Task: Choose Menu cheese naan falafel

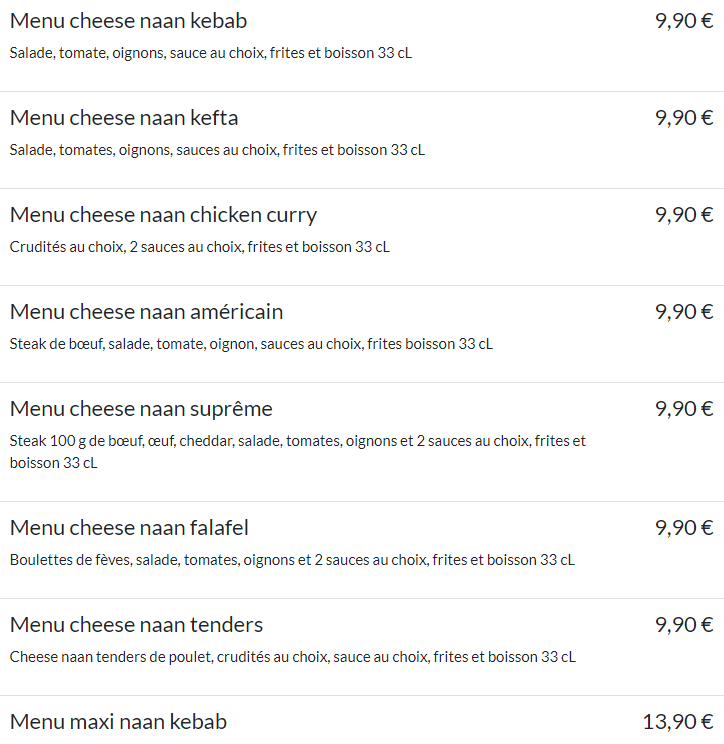Action: tap(129, 528)
